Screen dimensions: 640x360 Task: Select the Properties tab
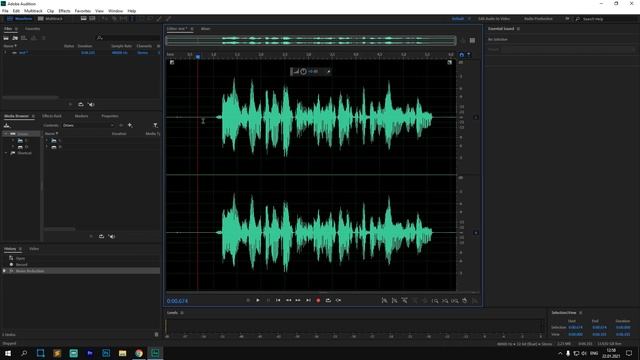(x=110, y=116)
